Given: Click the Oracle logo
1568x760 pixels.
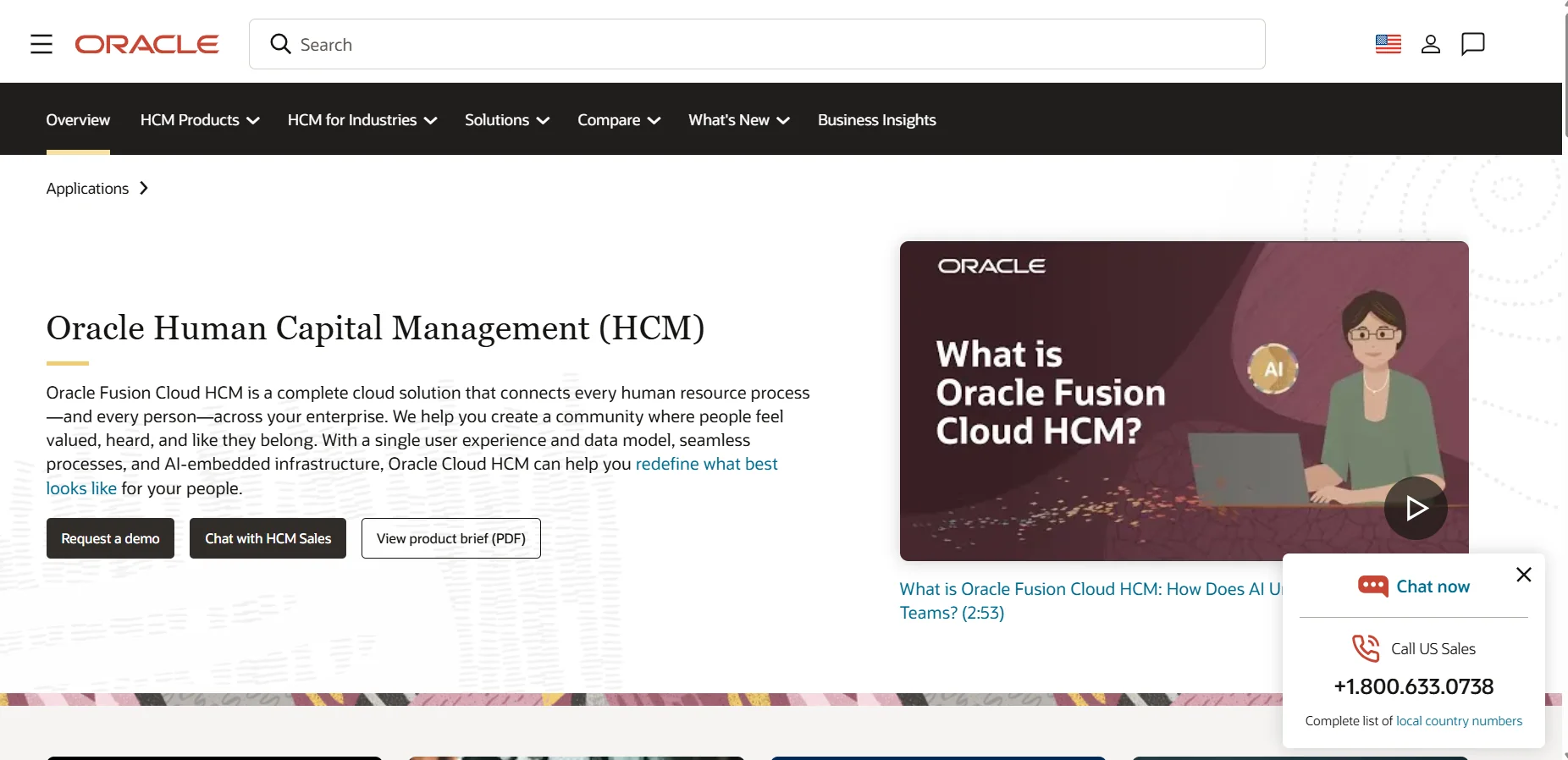Looking at the screenshot, I should coord(147,44).
